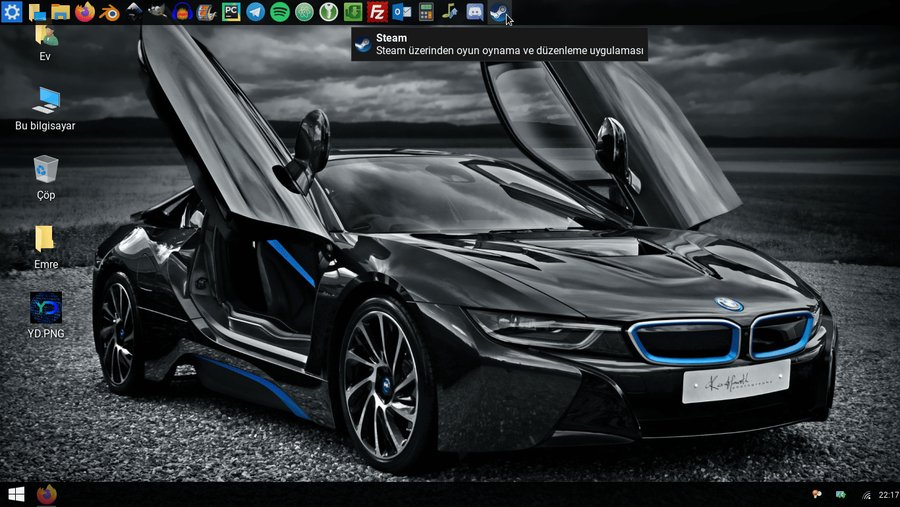The height and width of the screenshot is (507, 900).
Task: Start PyCharm from the top panel
Action: [x=231, y=13]
